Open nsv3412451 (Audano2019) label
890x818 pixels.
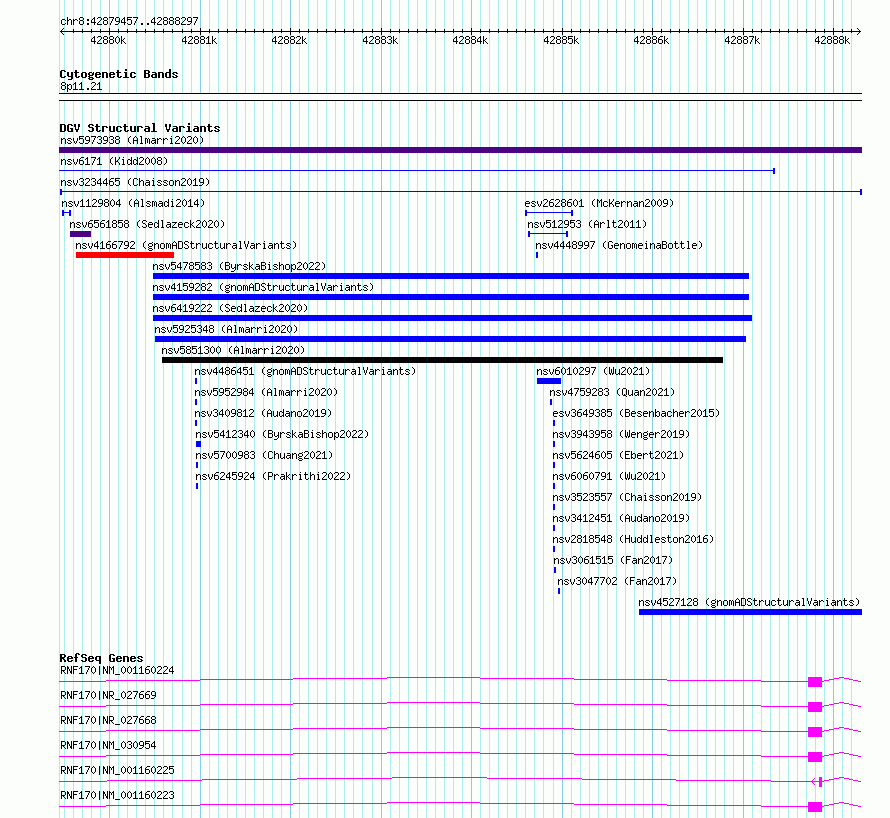[622, 518]
